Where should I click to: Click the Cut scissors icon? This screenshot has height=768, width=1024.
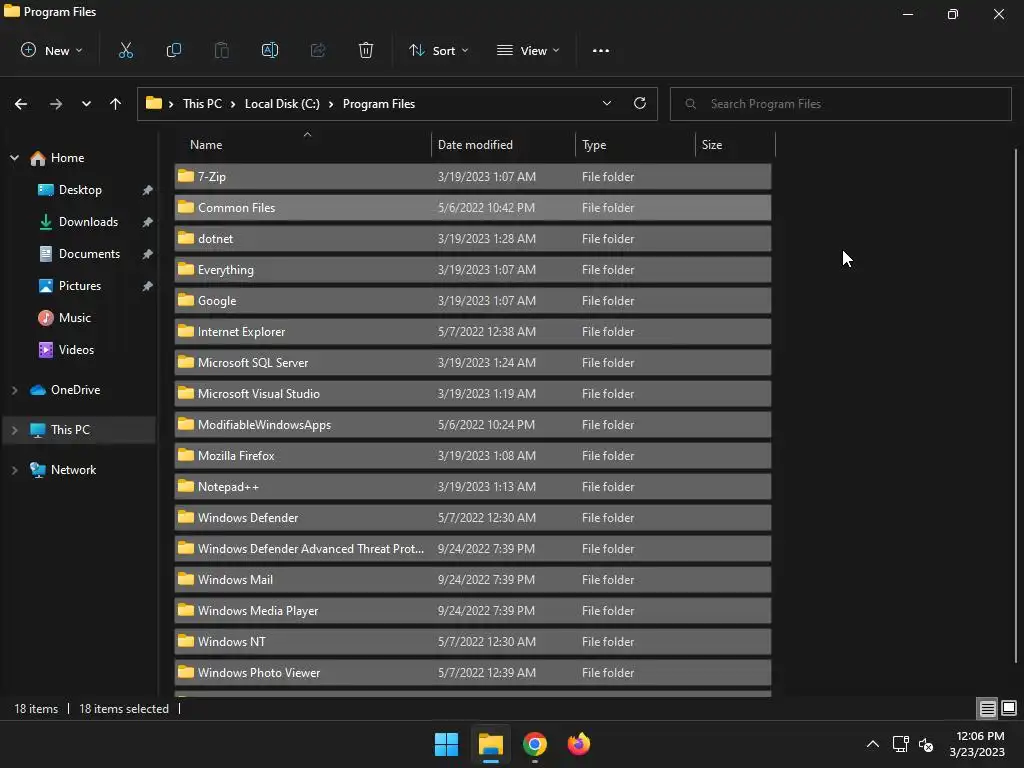point(126,50)
